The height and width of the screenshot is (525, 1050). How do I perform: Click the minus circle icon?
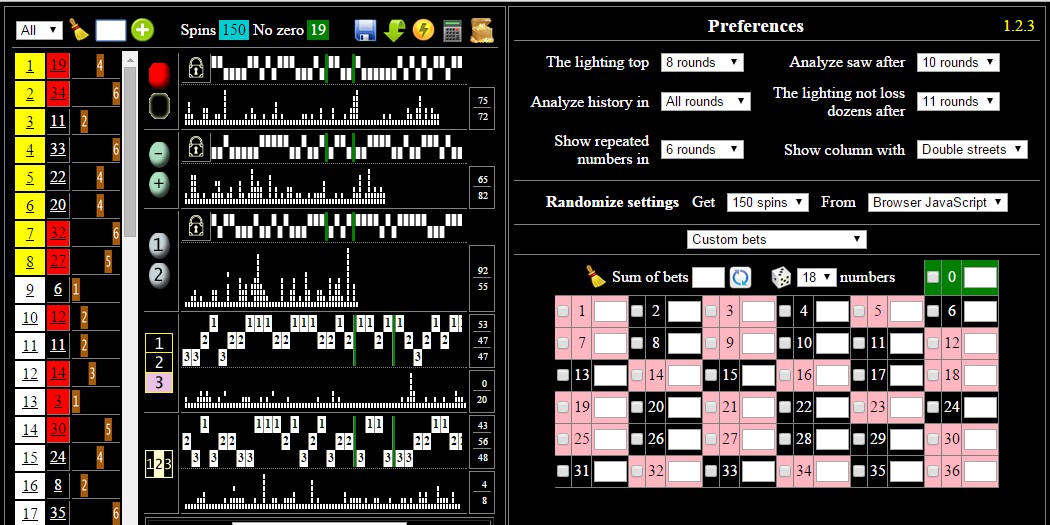(159, 153)
